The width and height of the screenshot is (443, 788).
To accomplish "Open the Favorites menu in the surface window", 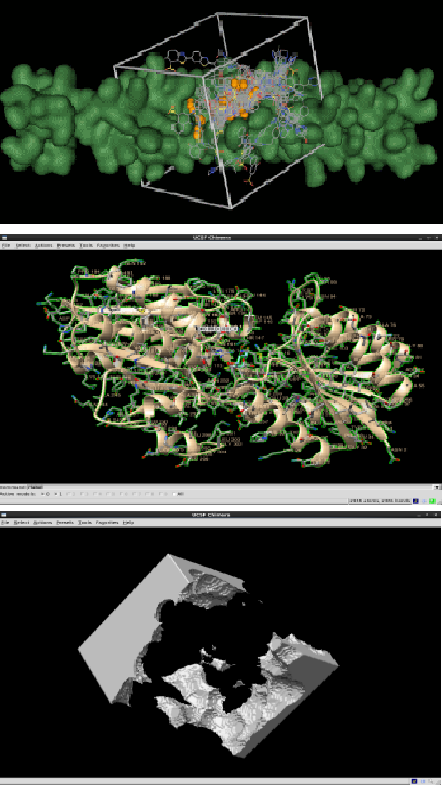I will (107, 522).
